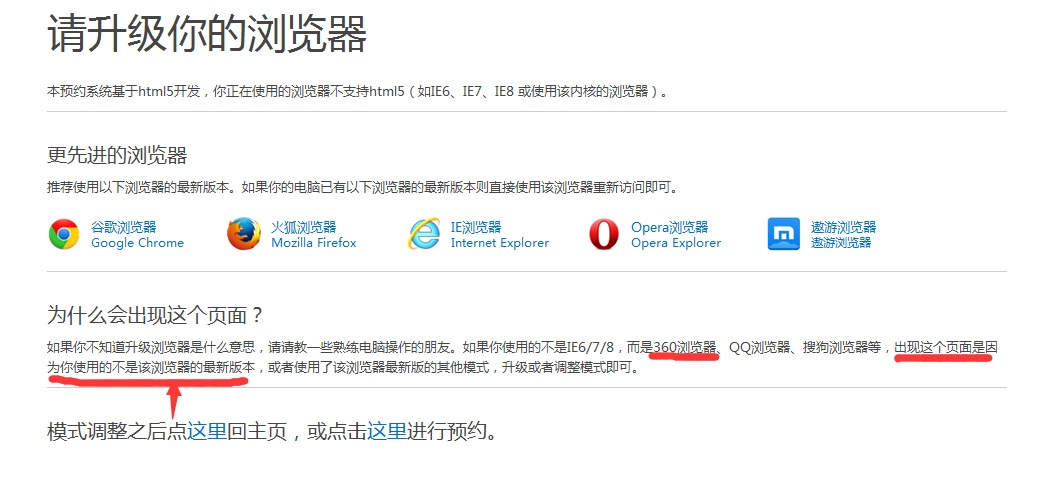This screenshot has width=1047, height=495.
Task: Open the IE浏览器 link
Action: (x=476, y=227)
